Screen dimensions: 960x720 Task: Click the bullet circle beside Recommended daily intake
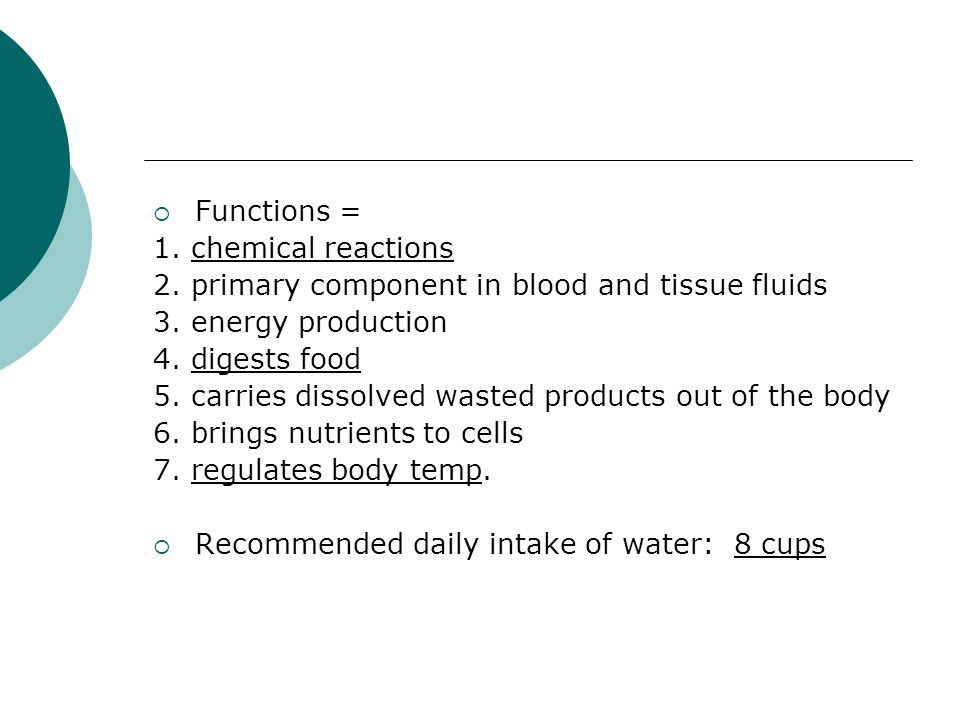click(x=162, y=547)
